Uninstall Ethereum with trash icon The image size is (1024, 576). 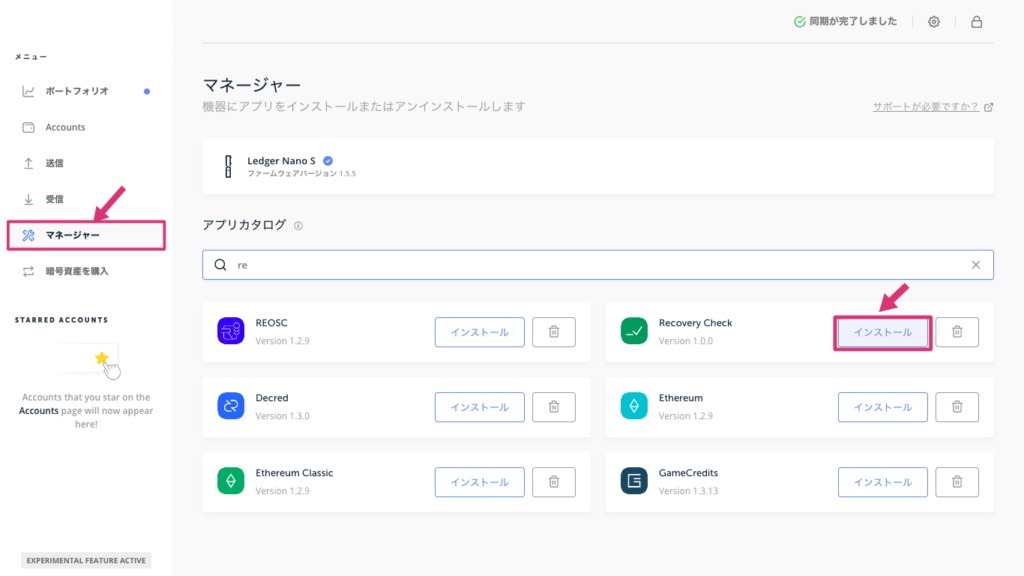pos(957,407)
